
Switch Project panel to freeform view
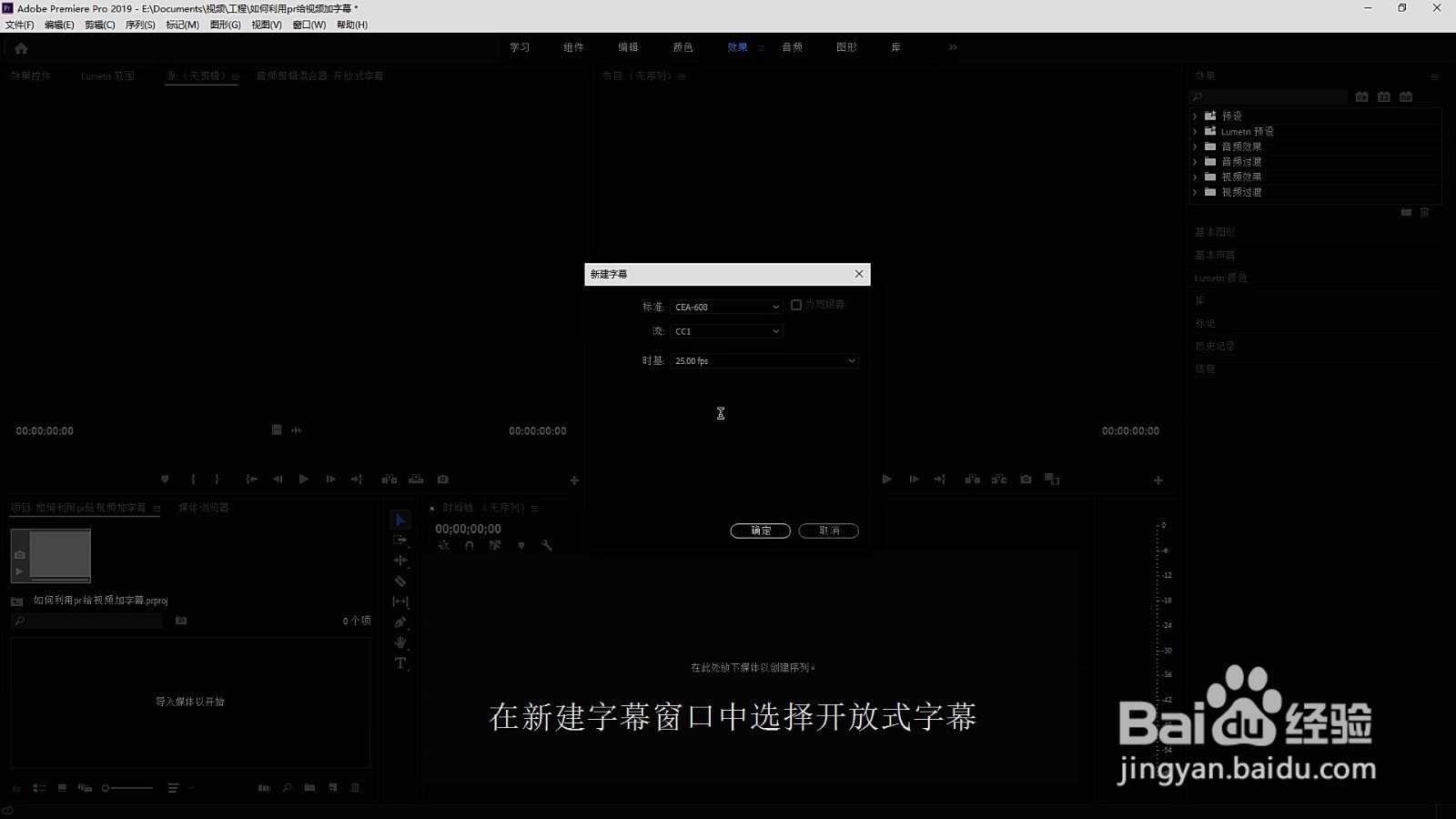85,788
